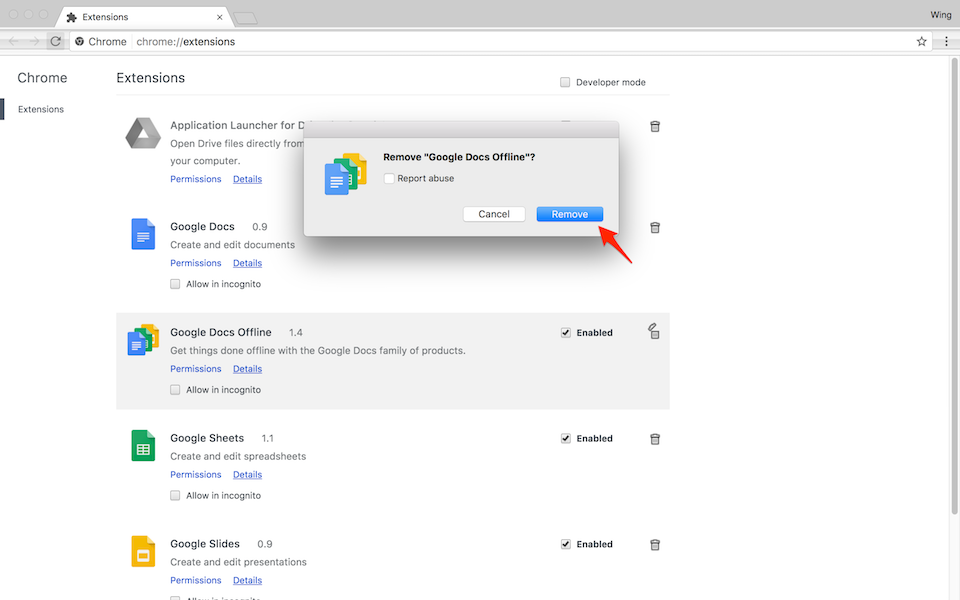Click the Wing profile name
This screenshot has width=960, height=600.
(x=940, y=15)
